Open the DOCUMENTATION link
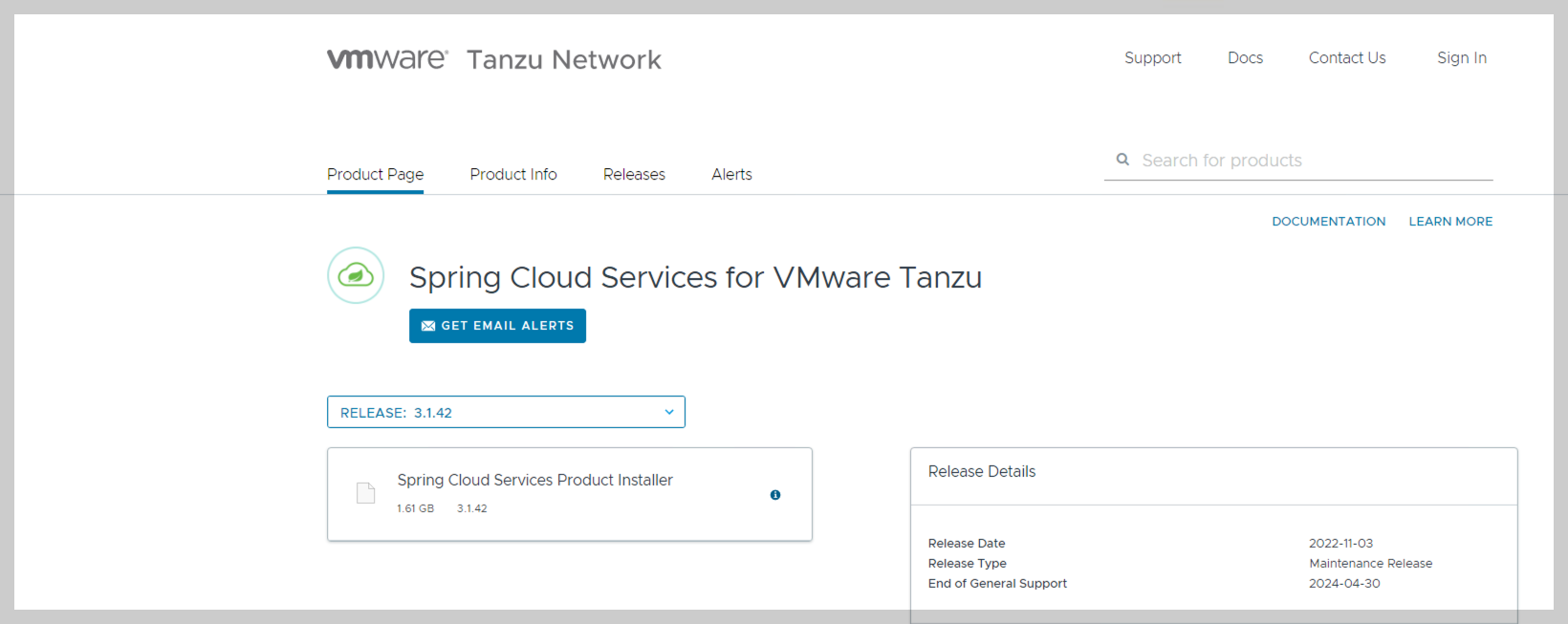Screen dimensions: 1568x624 click(x=1329, y=221)
